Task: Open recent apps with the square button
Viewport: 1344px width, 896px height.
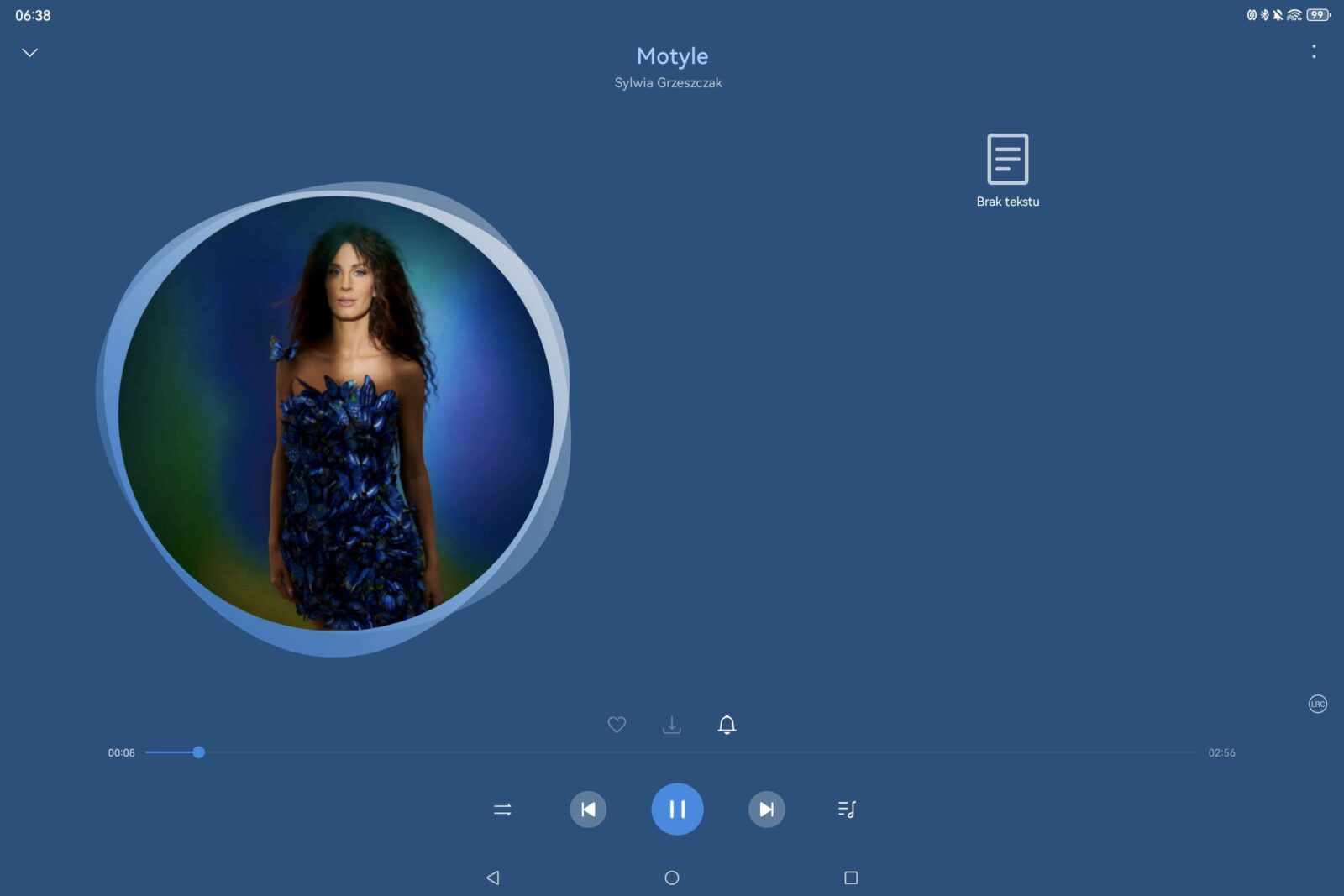Action: [x=851, y=878]
